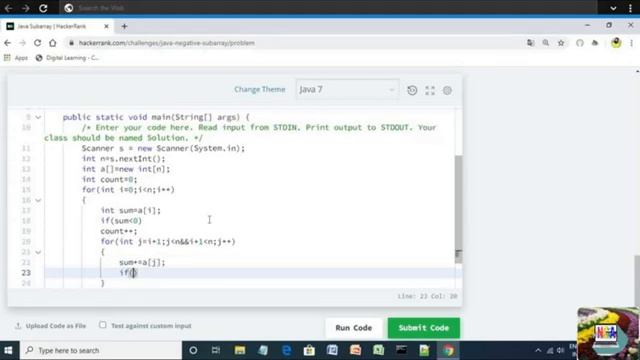Go forward in Chrome
Screen dimensions: 640x360
point(22,43)
